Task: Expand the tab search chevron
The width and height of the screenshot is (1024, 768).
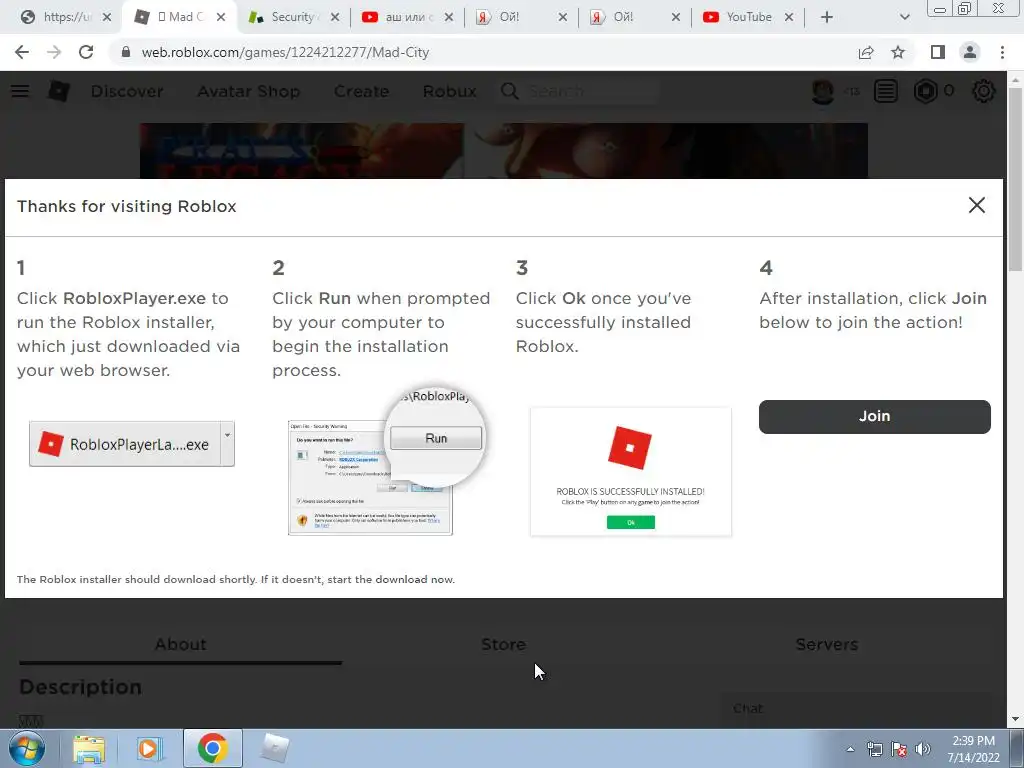Action: click(904, 17)
